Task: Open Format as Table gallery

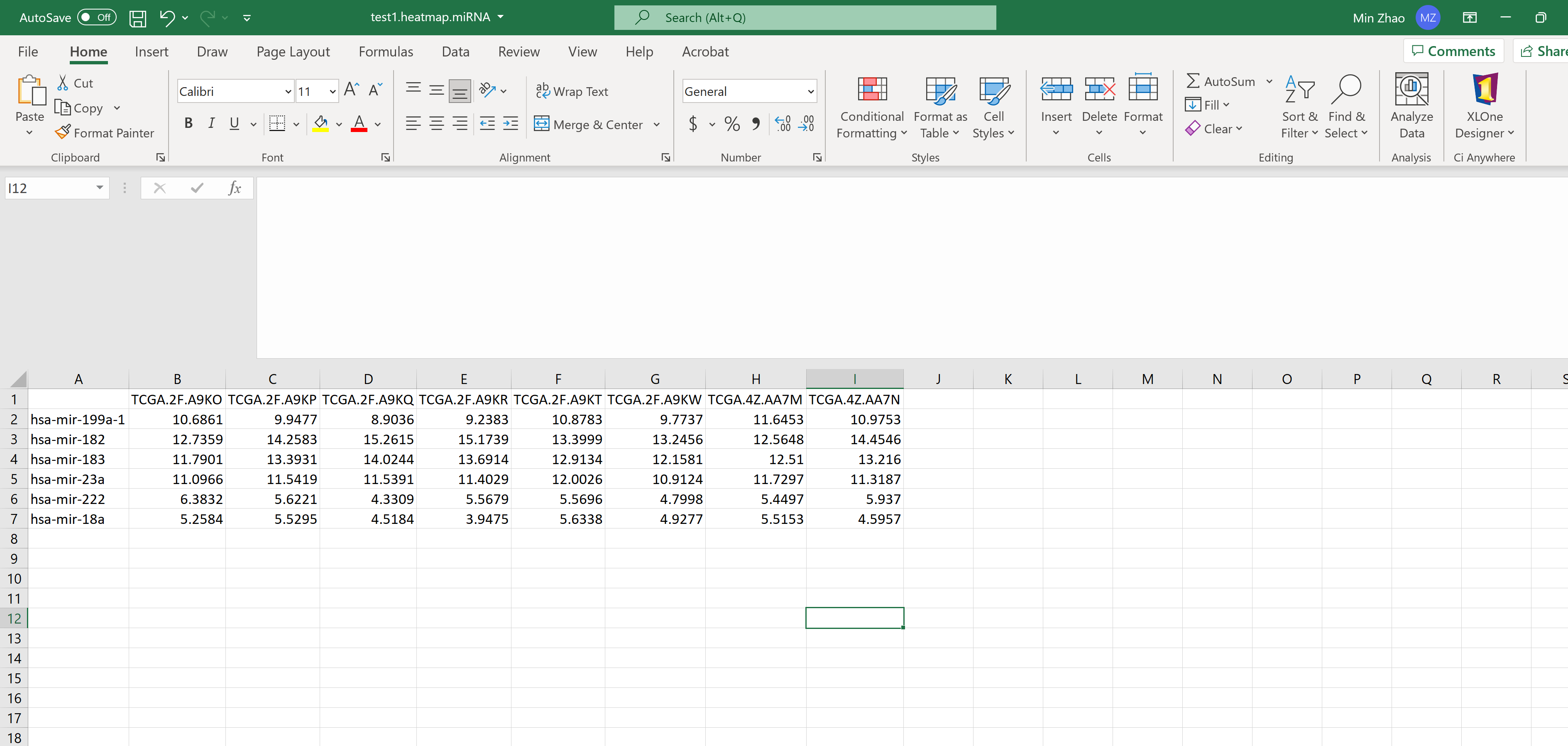Action: [x=940, y=108]
